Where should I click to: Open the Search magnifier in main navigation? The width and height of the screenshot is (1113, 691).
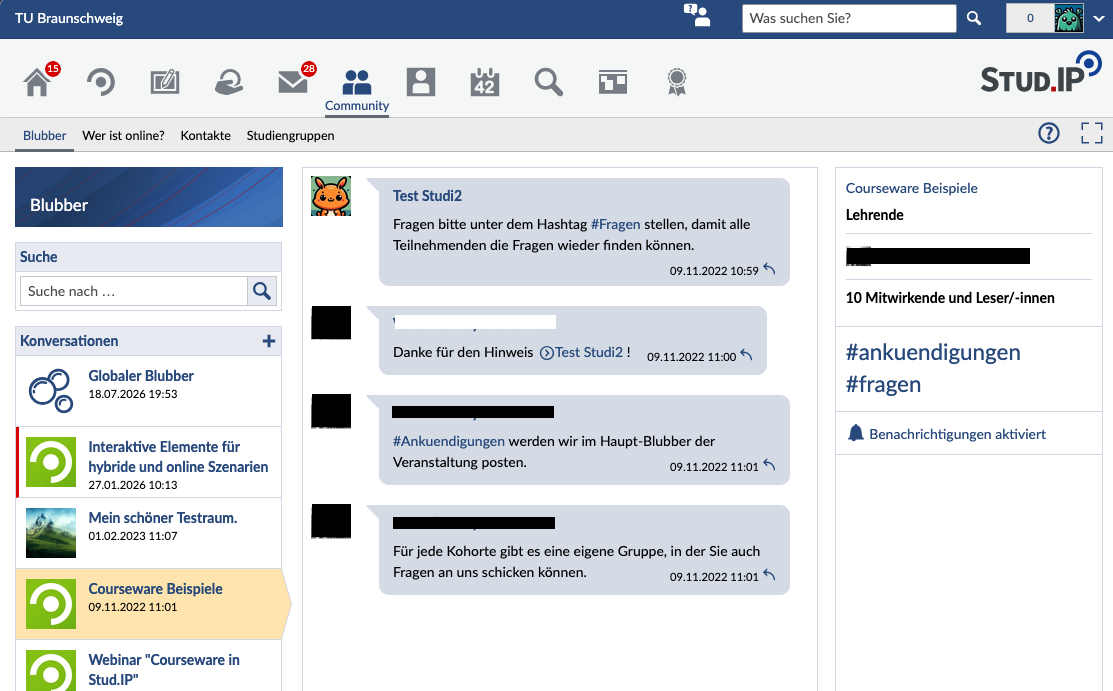coord(549,82)
